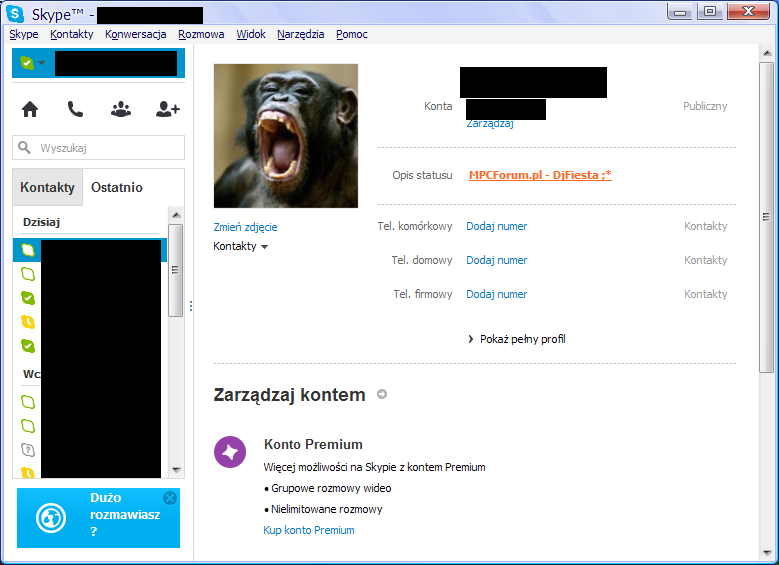This screenshot has height=565, width=779.
Task: Click the Wyszukaj search field
Action: click(98, 148)
